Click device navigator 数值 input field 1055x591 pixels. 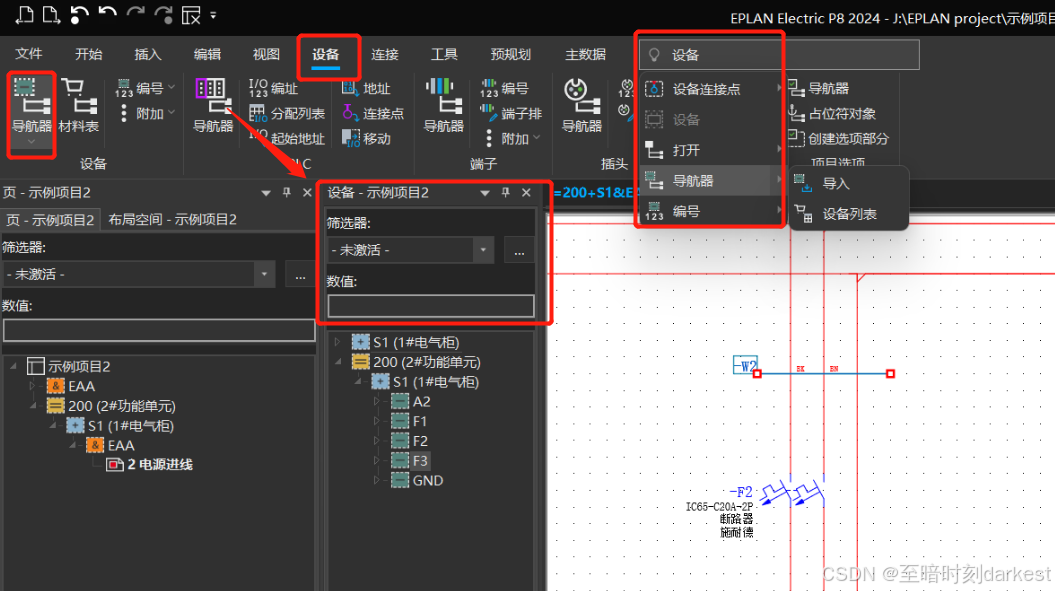(x=431, y=306)
